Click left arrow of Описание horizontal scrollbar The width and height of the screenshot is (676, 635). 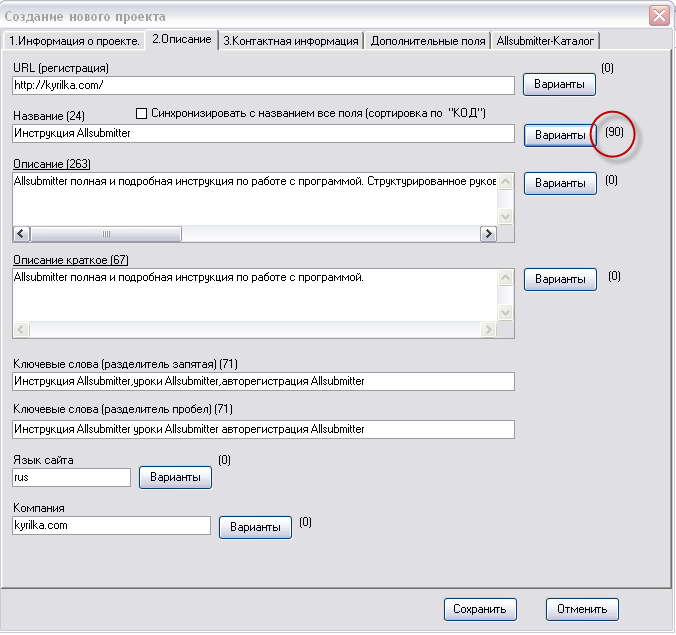pos(22,234)
